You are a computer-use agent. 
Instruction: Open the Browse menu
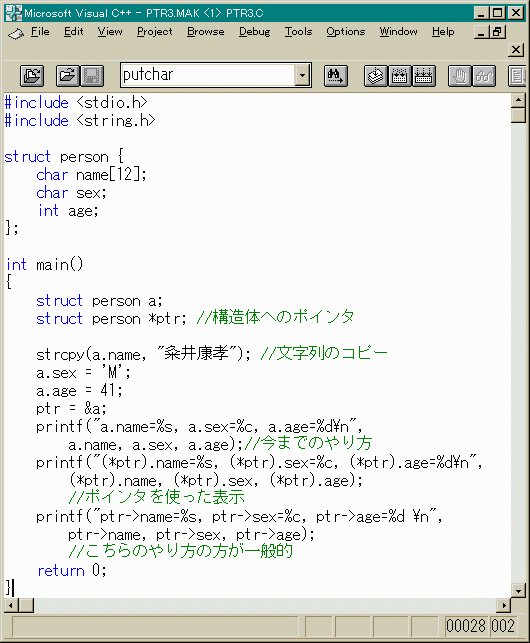(x=206, y=32)
